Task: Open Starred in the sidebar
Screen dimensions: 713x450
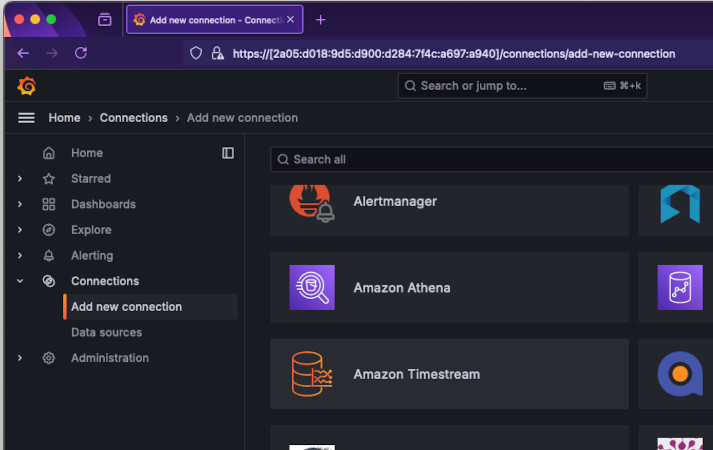Action: click(91, 179)
